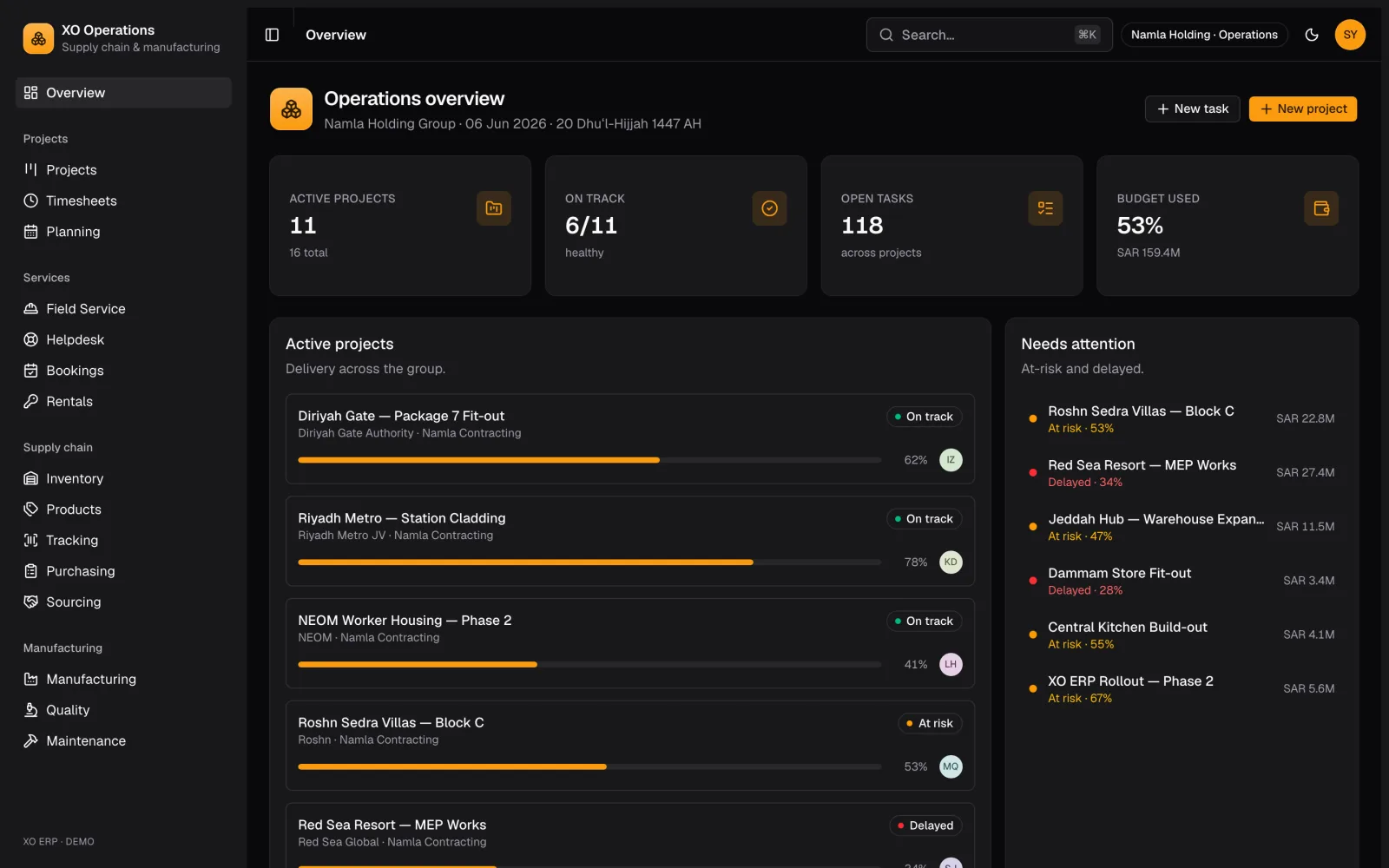Select Dammam Store Fit-out row

[x=1182, y=581]
